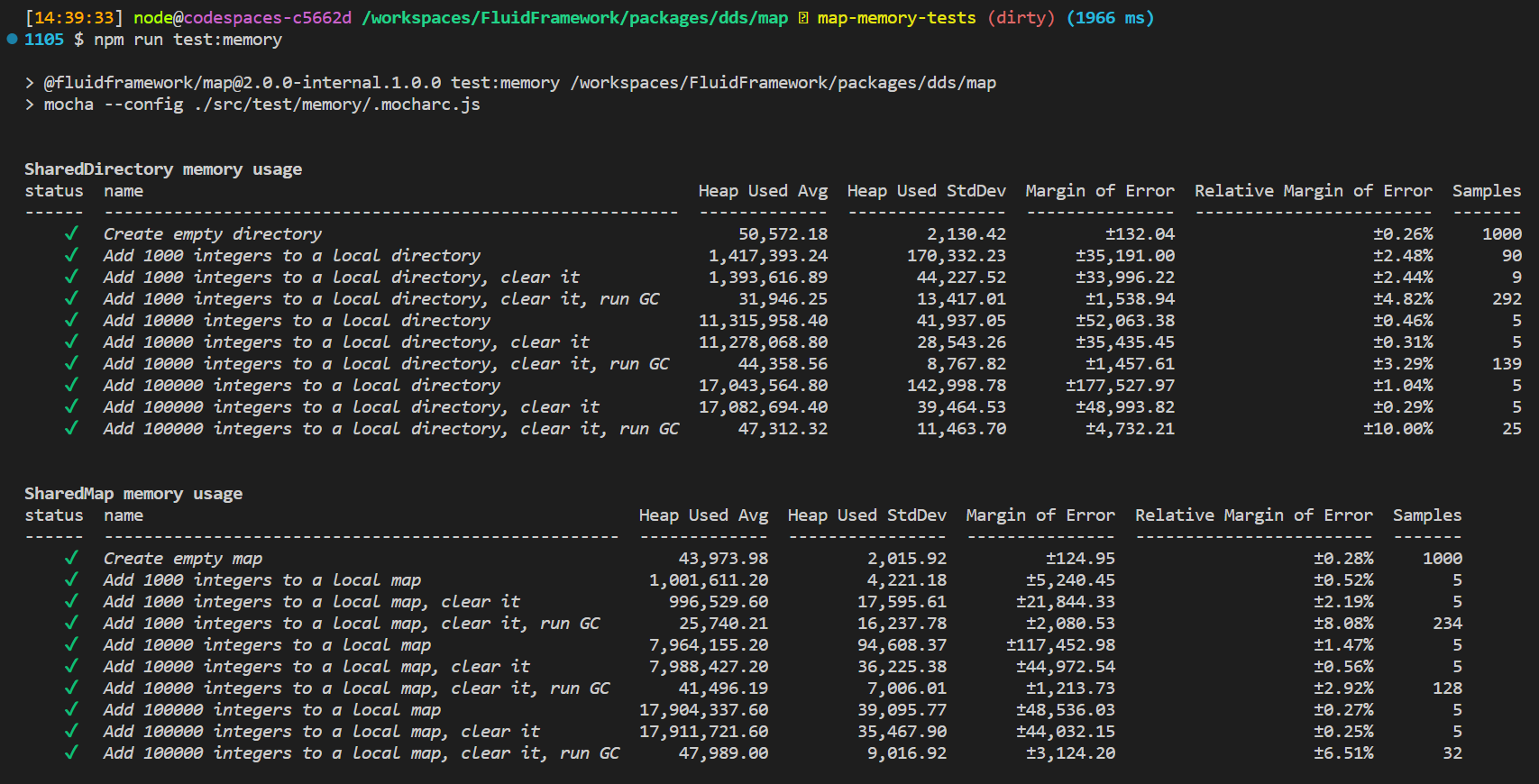The width and height of the screenshot is (1539, 784).
Task: Click checkmark for Create empty map
Action: (70, 558)
